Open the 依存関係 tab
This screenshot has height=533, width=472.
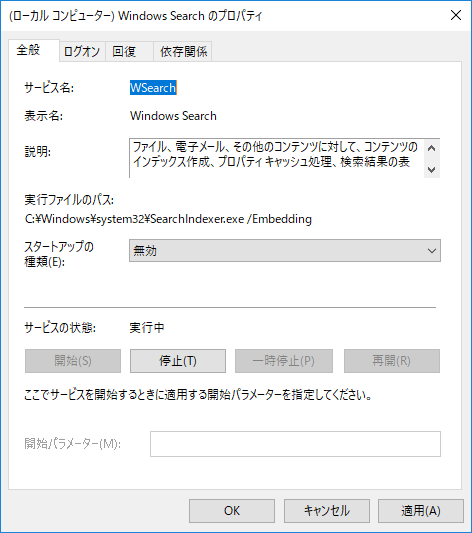point(183,52)
